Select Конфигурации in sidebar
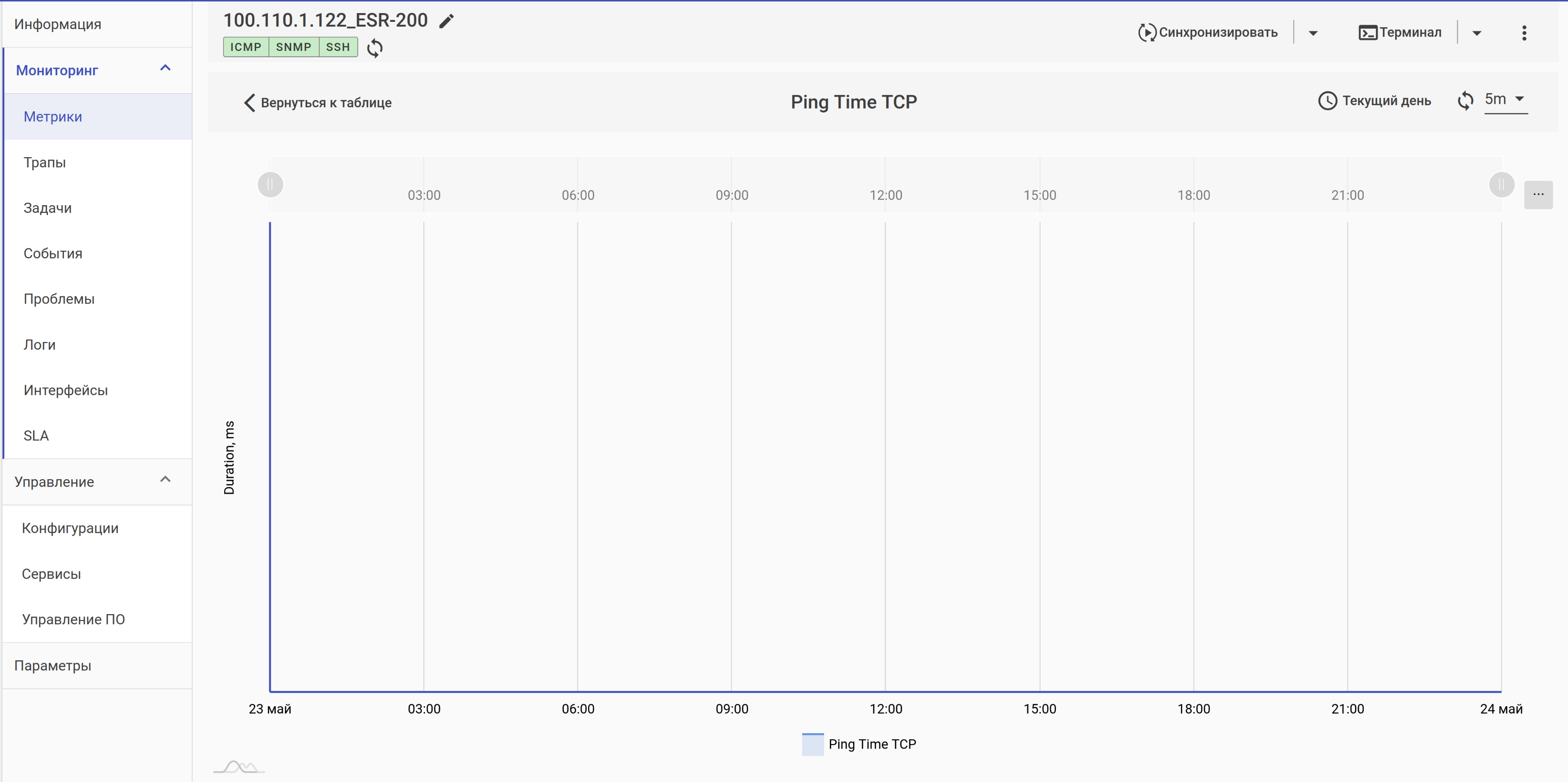The width and height of the screenshot is (1568, 782). pyautogui.click(x=70, y=528)
